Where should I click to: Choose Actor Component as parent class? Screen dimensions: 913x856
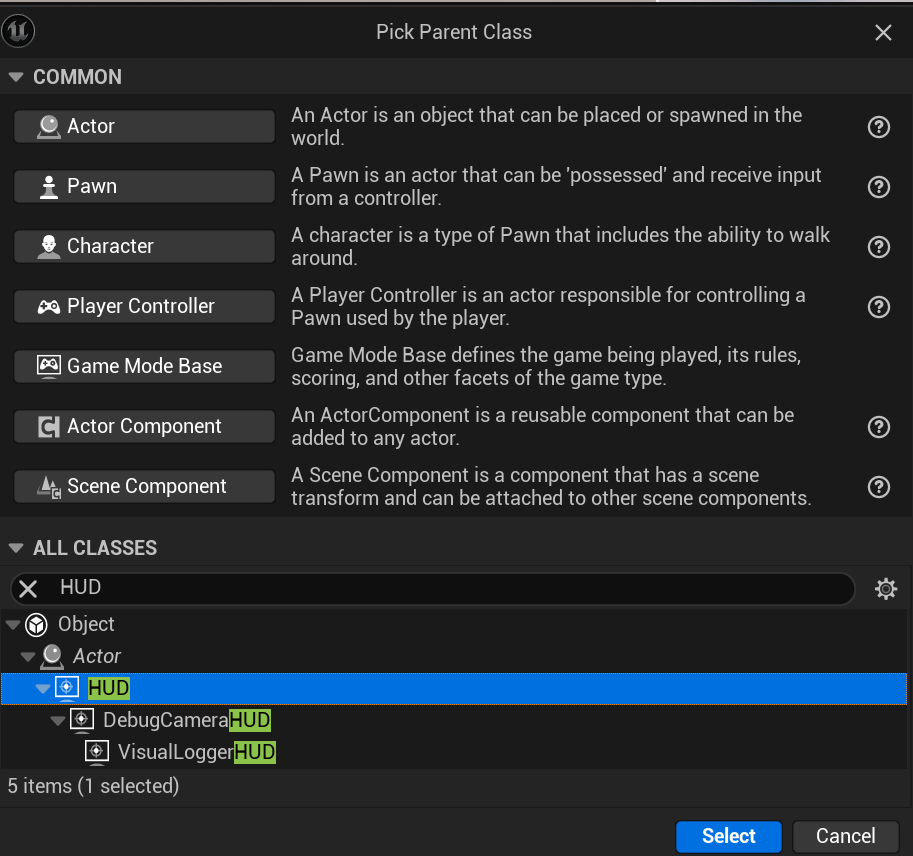pos(144,426)
